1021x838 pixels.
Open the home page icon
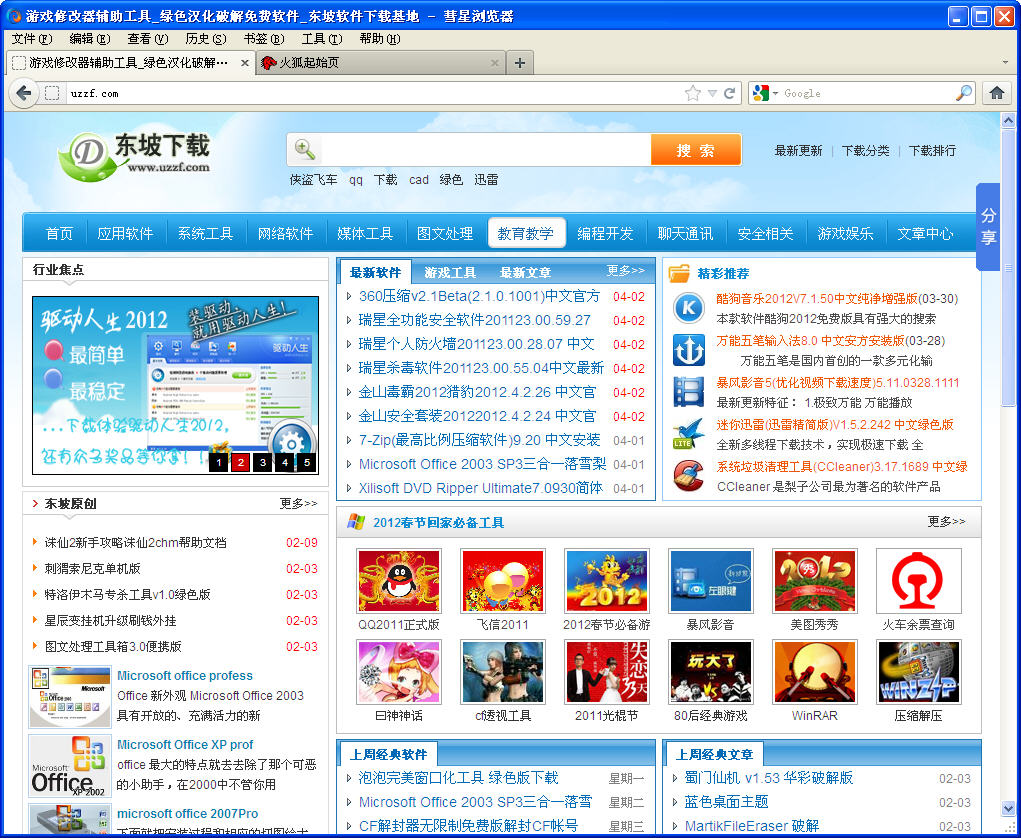click(x=996, y=93)
